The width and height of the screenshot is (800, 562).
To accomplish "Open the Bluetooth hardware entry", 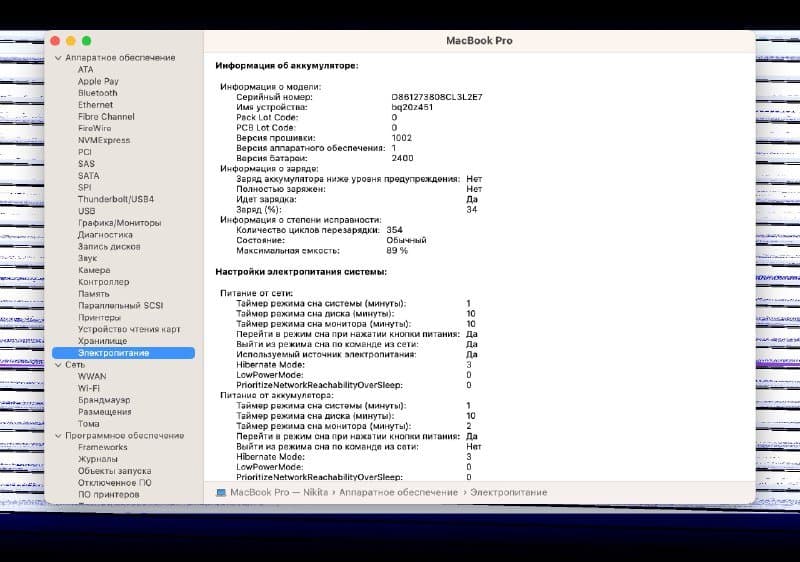I will [x=97, y=93].
